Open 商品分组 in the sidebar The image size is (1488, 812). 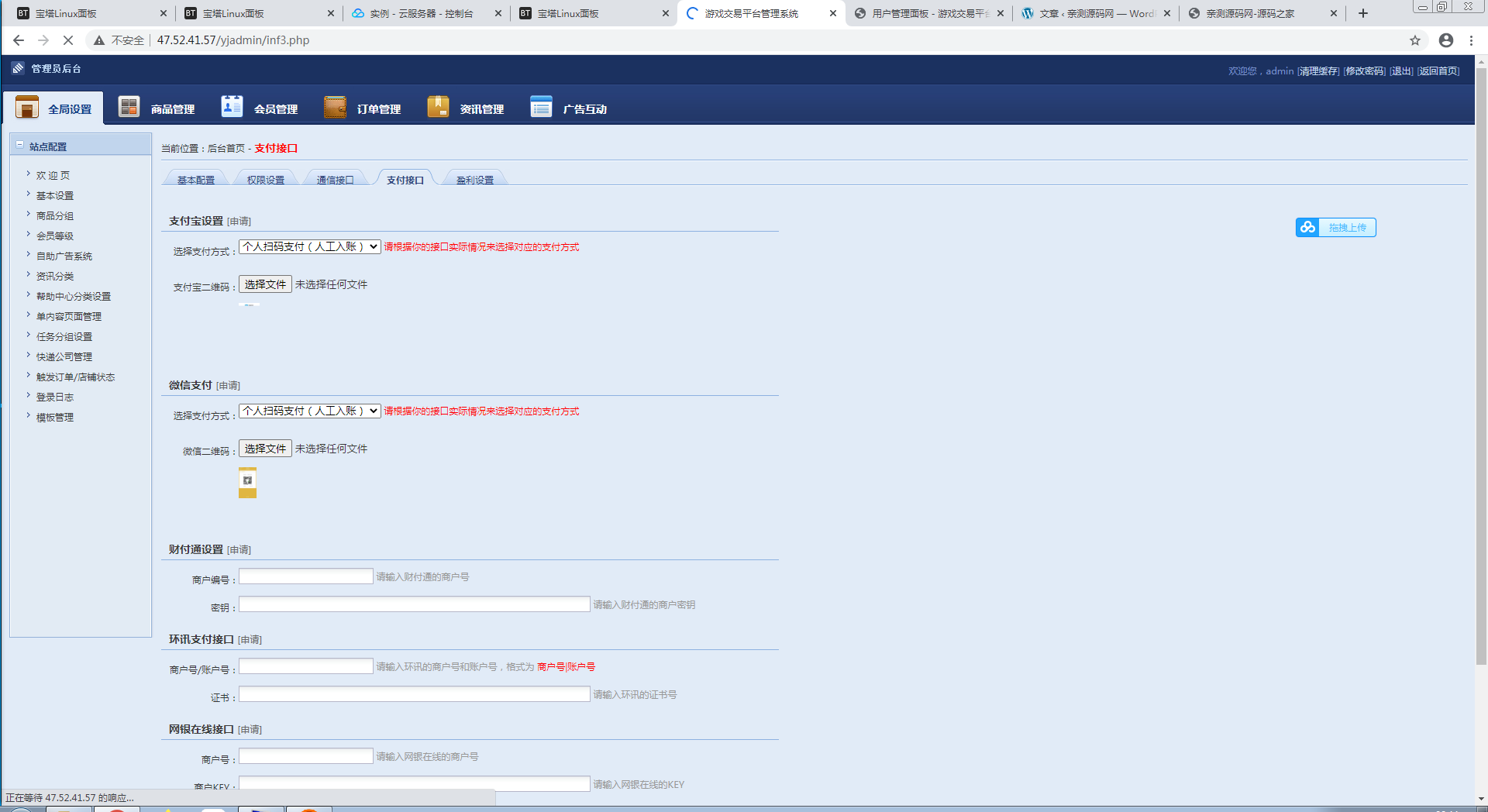[x=55, y=216]
